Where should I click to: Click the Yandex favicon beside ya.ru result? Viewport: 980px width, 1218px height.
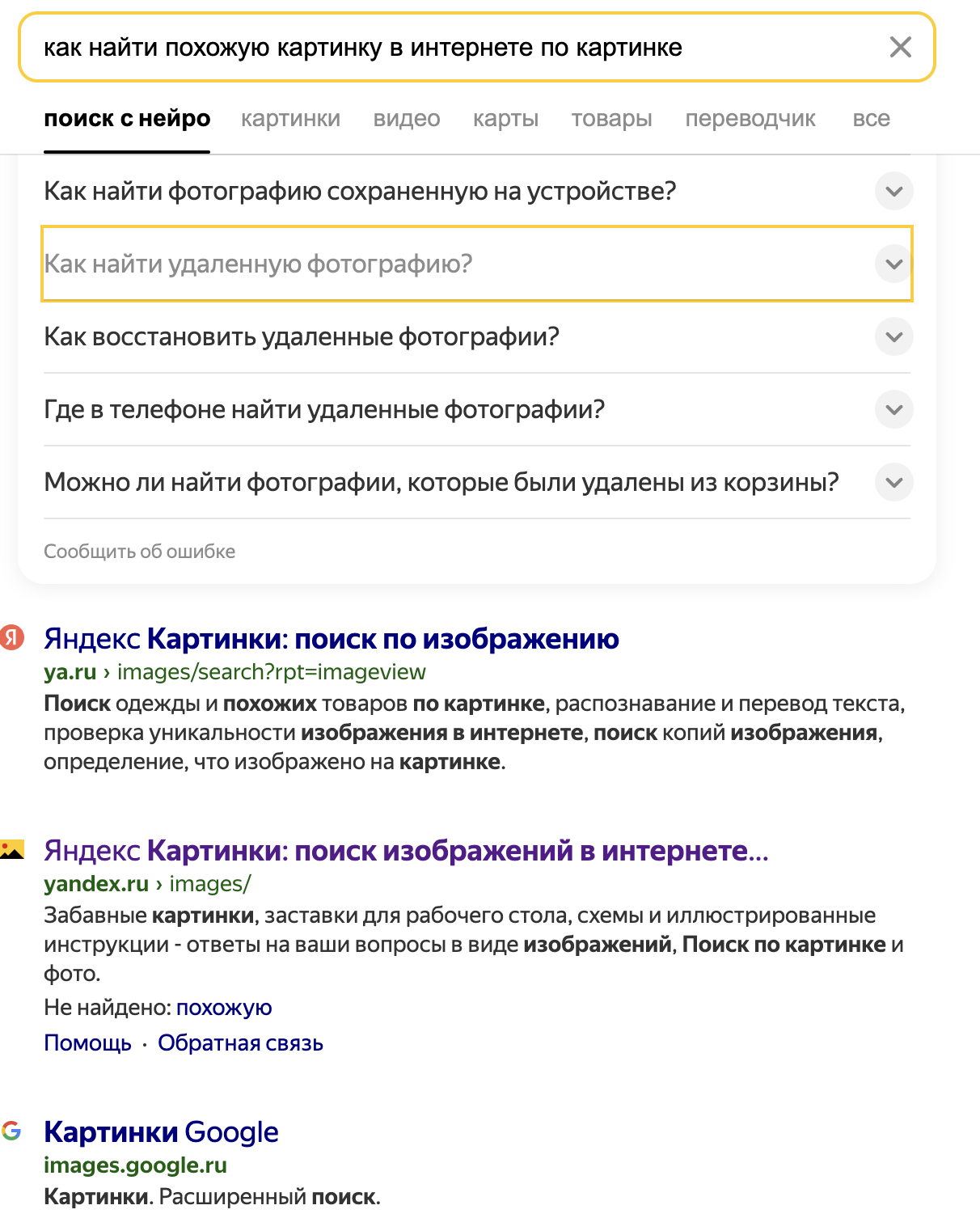point(12,637)
